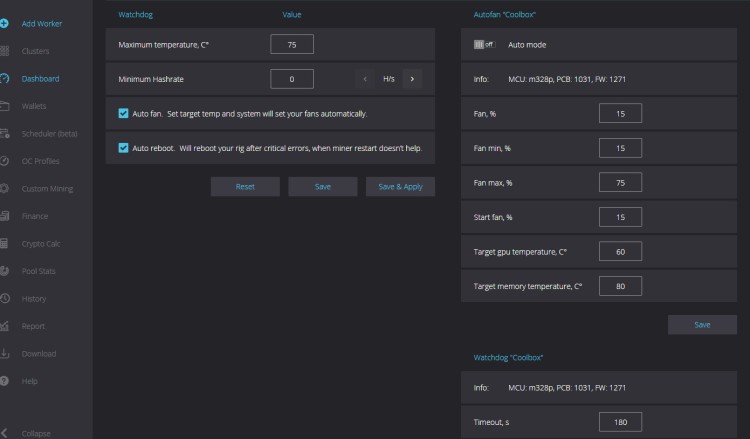This screenshot has width=750, height=439.
Task: Open Finance in the sidebar menu
Action: point(34,216)
